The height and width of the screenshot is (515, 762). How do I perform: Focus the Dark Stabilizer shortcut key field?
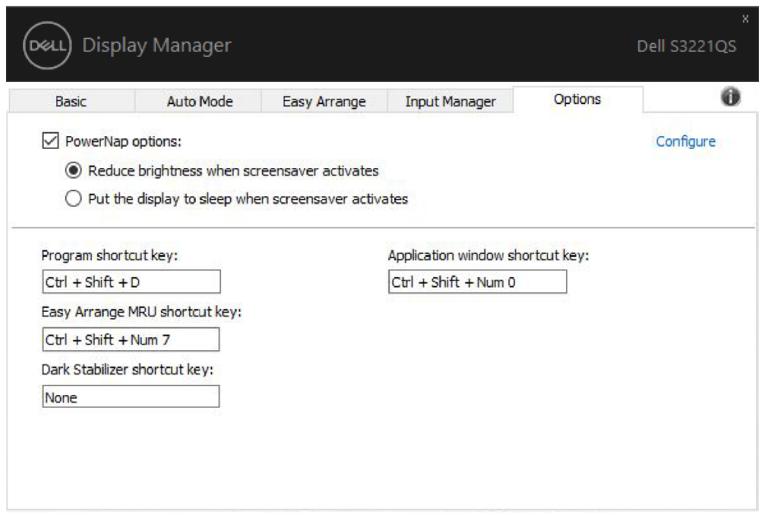click(131, 396)
